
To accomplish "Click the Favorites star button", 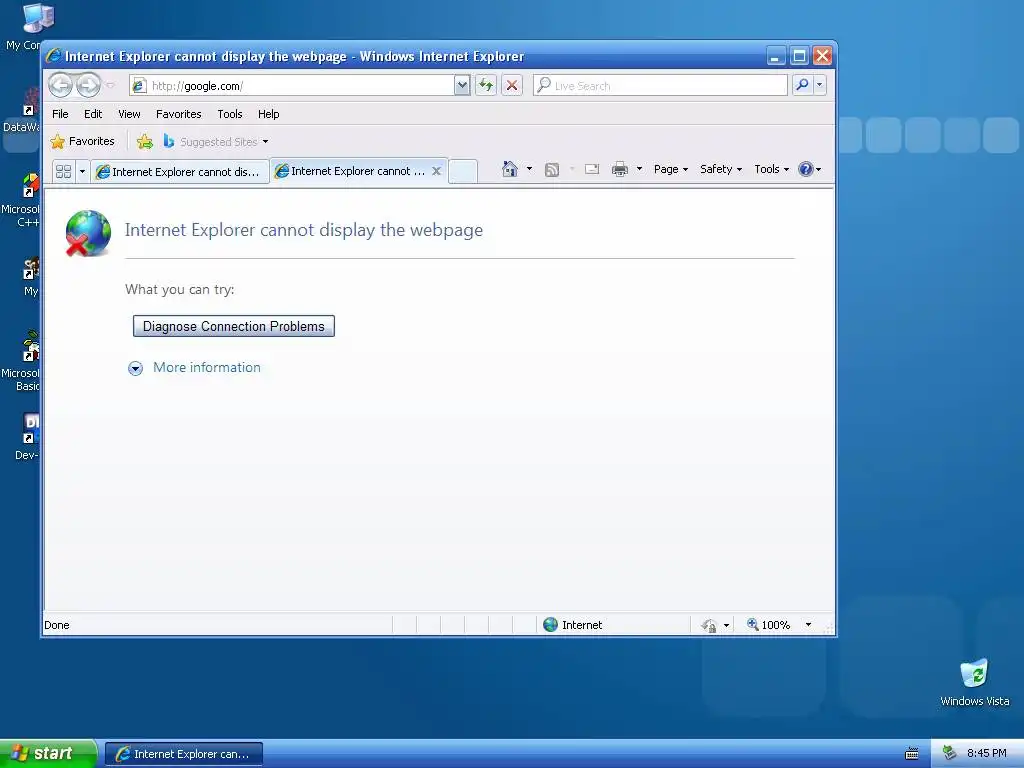I will click(x=83, y=141).
